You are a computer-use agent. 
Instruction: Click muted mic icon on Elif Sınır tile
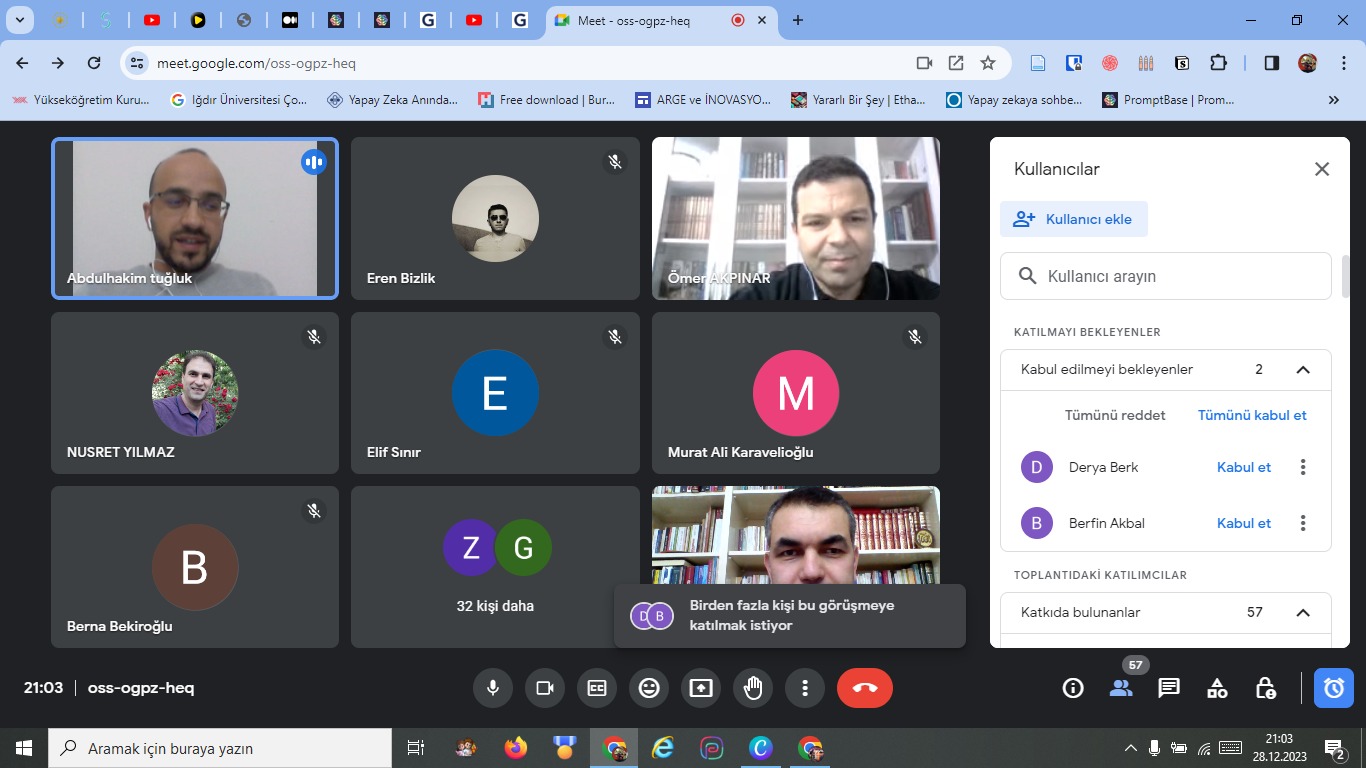click(x=615, y=337)
